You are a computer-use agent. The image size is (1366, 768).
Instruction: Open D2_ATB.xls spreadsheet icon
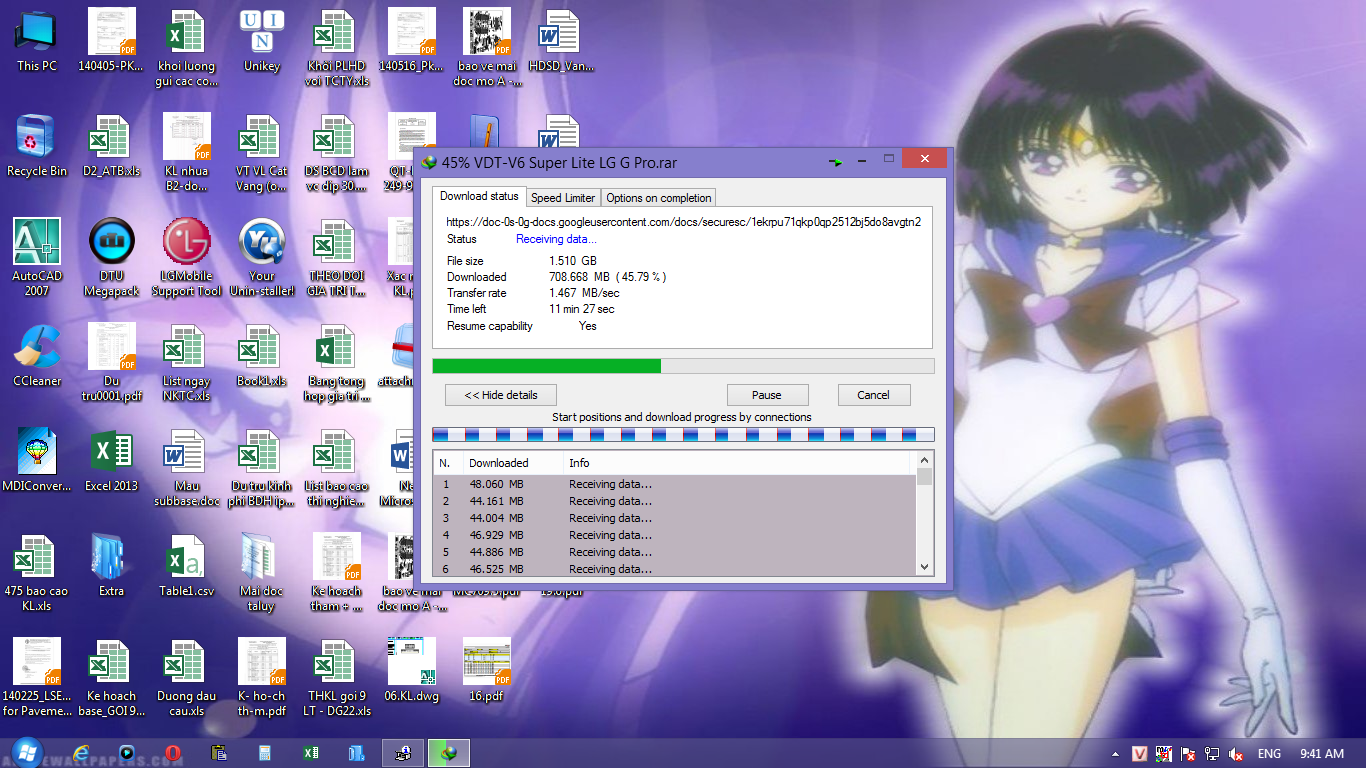tap(112, 146)
